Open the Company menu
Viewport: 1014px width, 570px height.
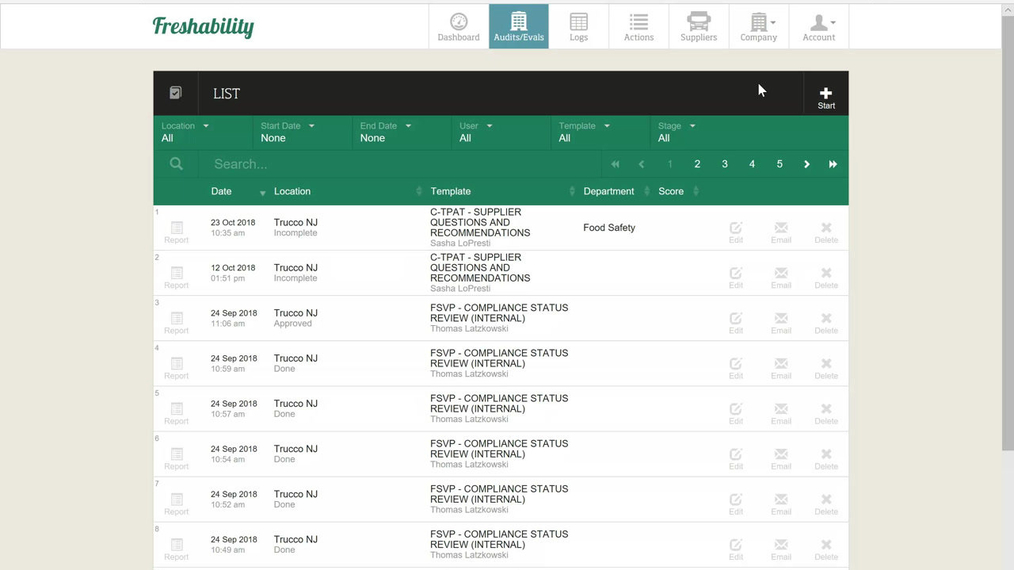[x=759, y=27]
